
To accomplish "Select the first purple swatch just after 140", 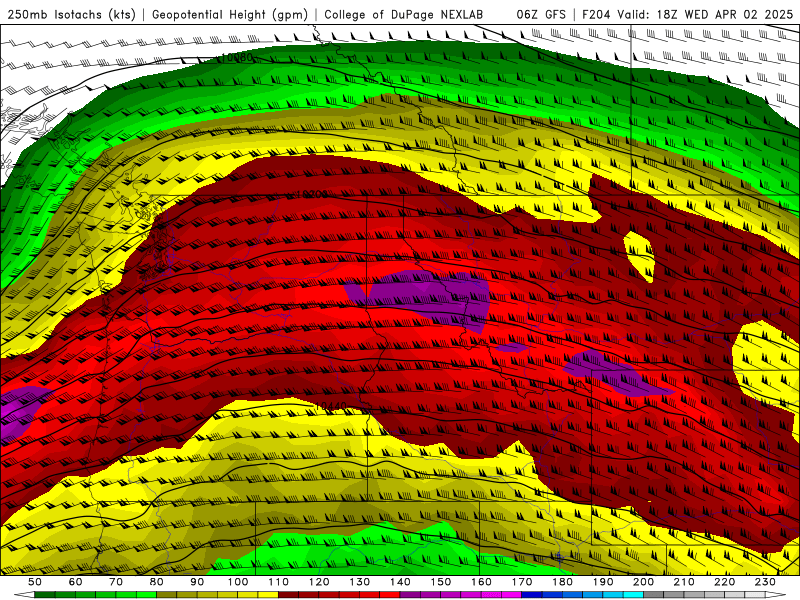I will coord(410,595).
